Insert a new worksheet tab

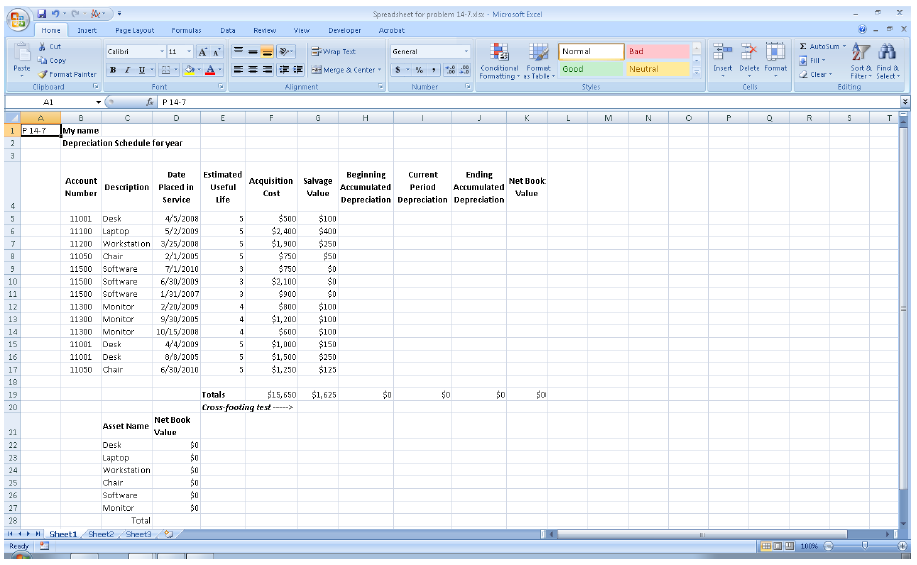coord(168,534)
